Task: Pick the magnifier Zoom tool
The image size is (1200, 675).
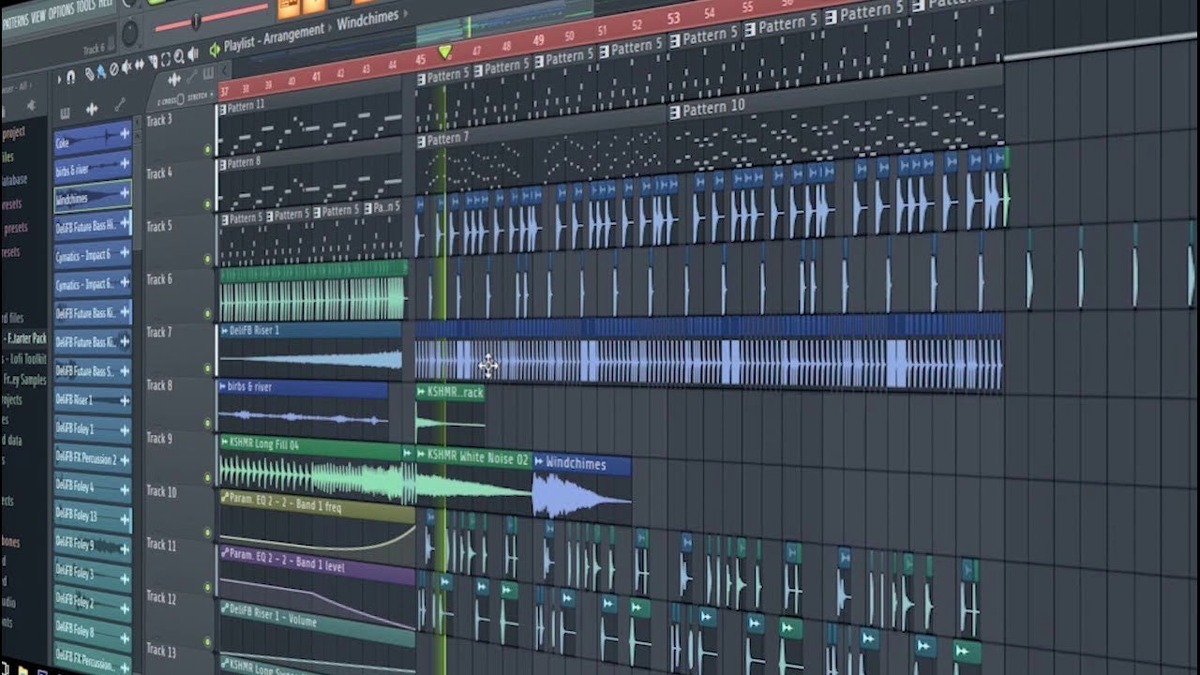Action: click(x=179, y=56)
